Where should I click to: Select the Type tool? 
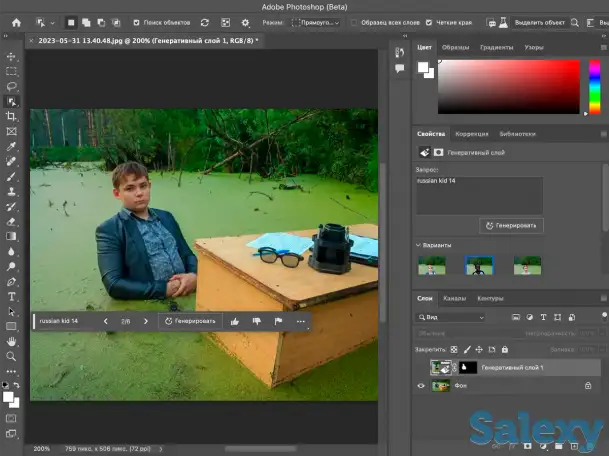(12, 296)
